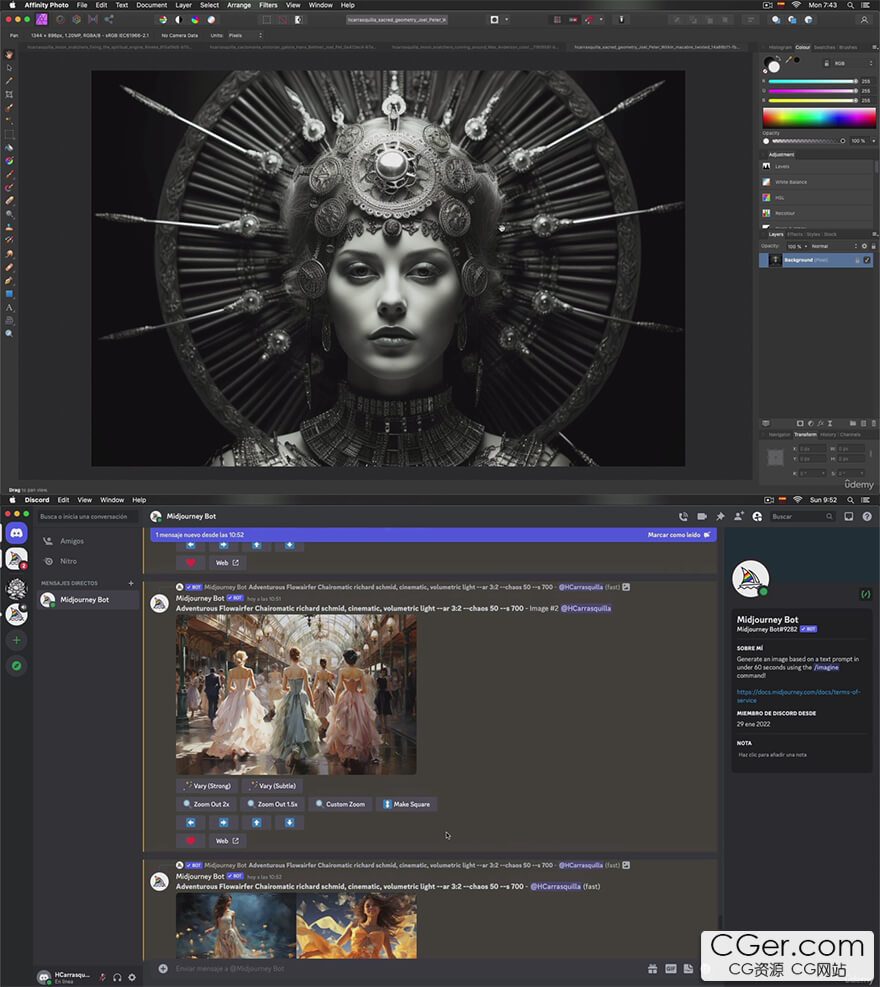Apply Auto White Balance icon

(x=212, y=20)
